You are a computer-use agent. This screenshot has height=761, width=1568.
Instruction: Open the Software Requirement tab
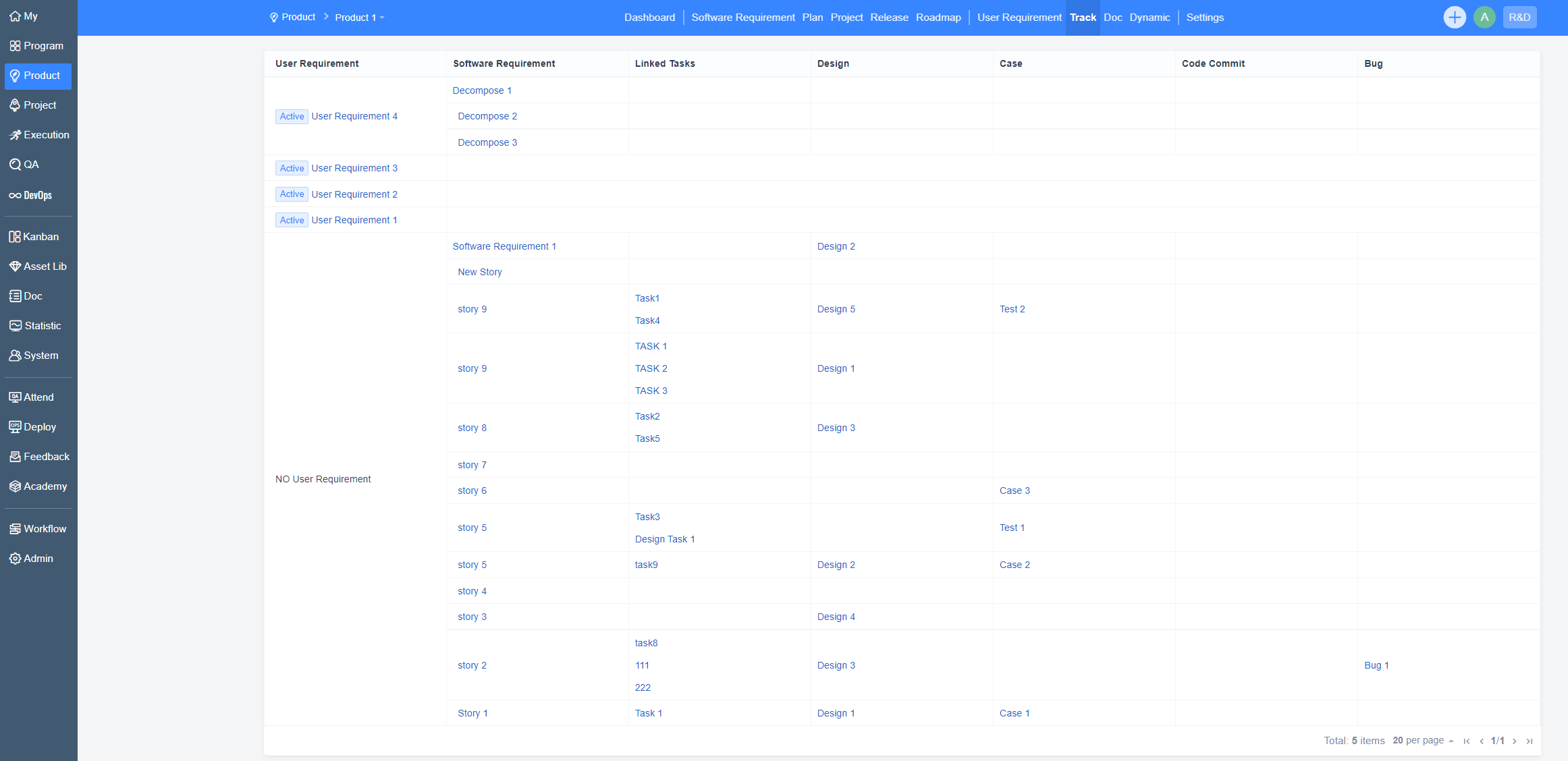coord(743,18)
